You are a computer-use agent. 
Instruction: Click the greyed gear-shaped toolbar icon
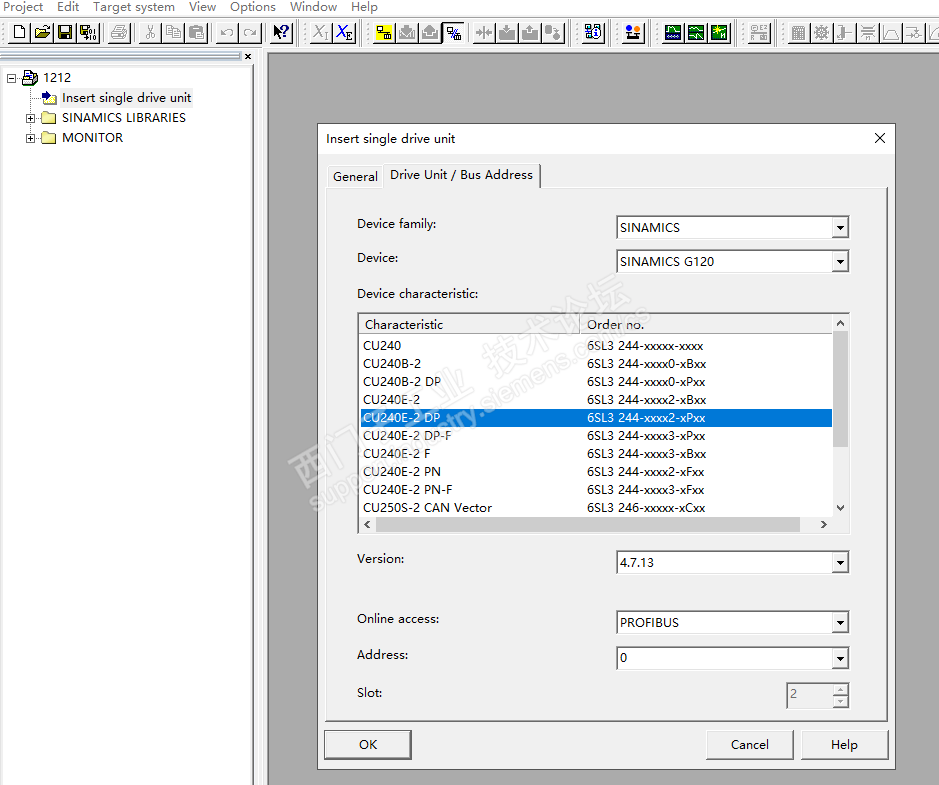(822, 32)
